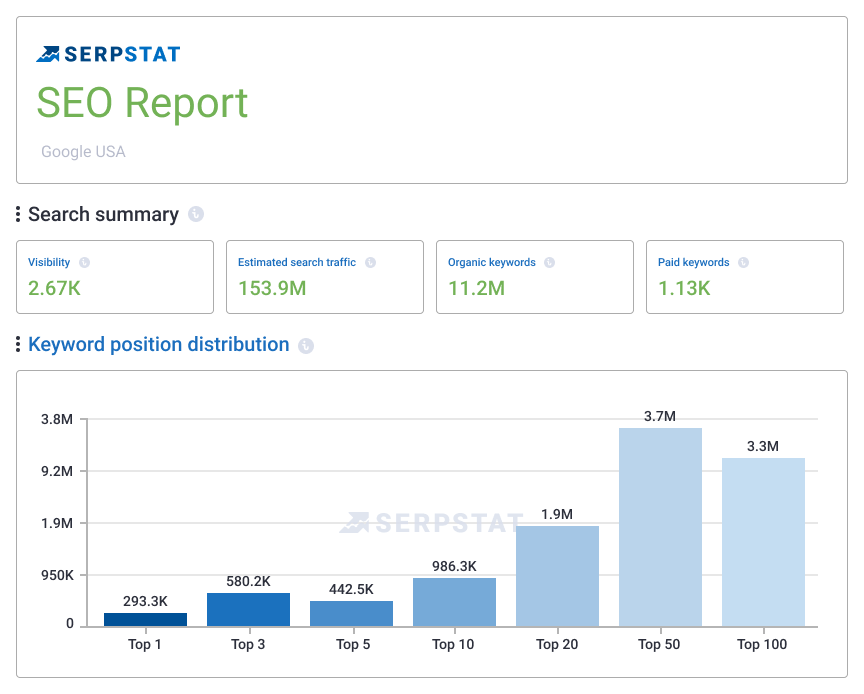Select the Paid keywords 1.13K card
Screen dimensions: 864x694
click(746, 277)
